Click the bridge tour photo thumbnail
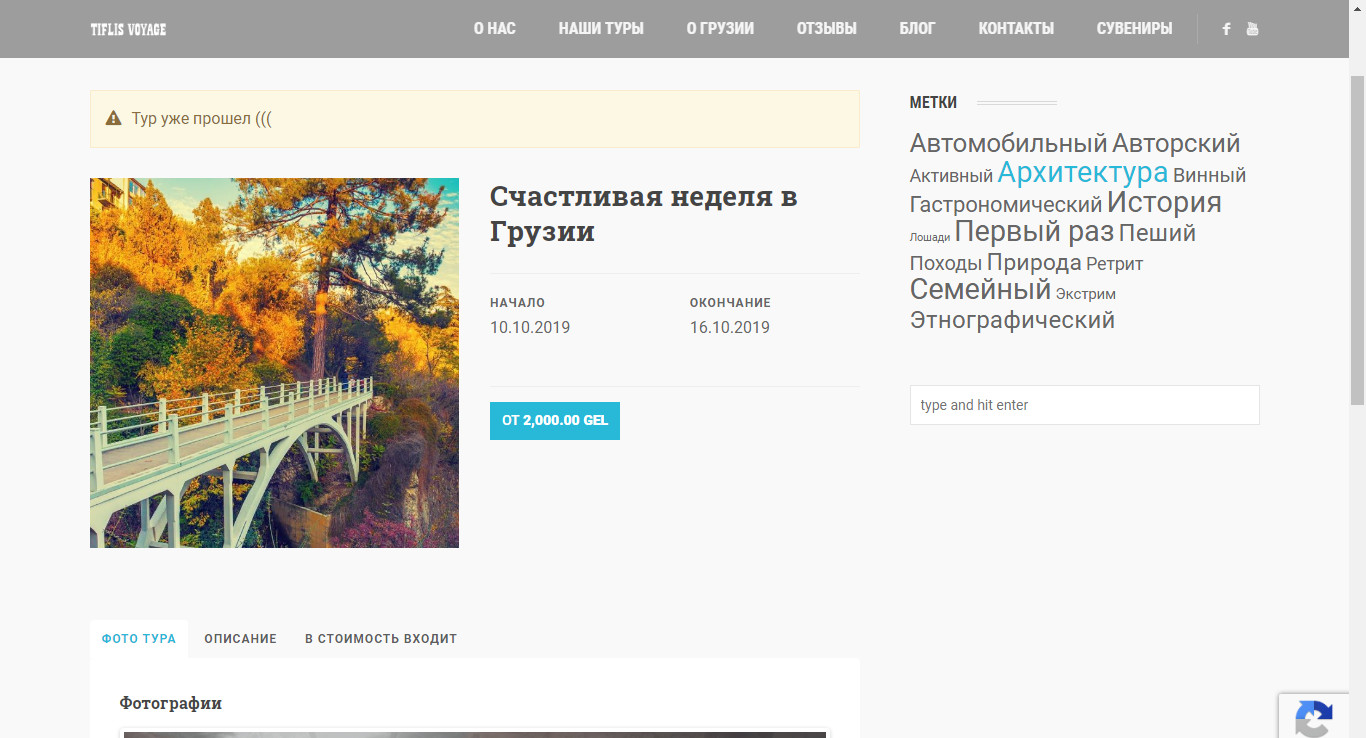The image size is (1366, 738). 274,363
